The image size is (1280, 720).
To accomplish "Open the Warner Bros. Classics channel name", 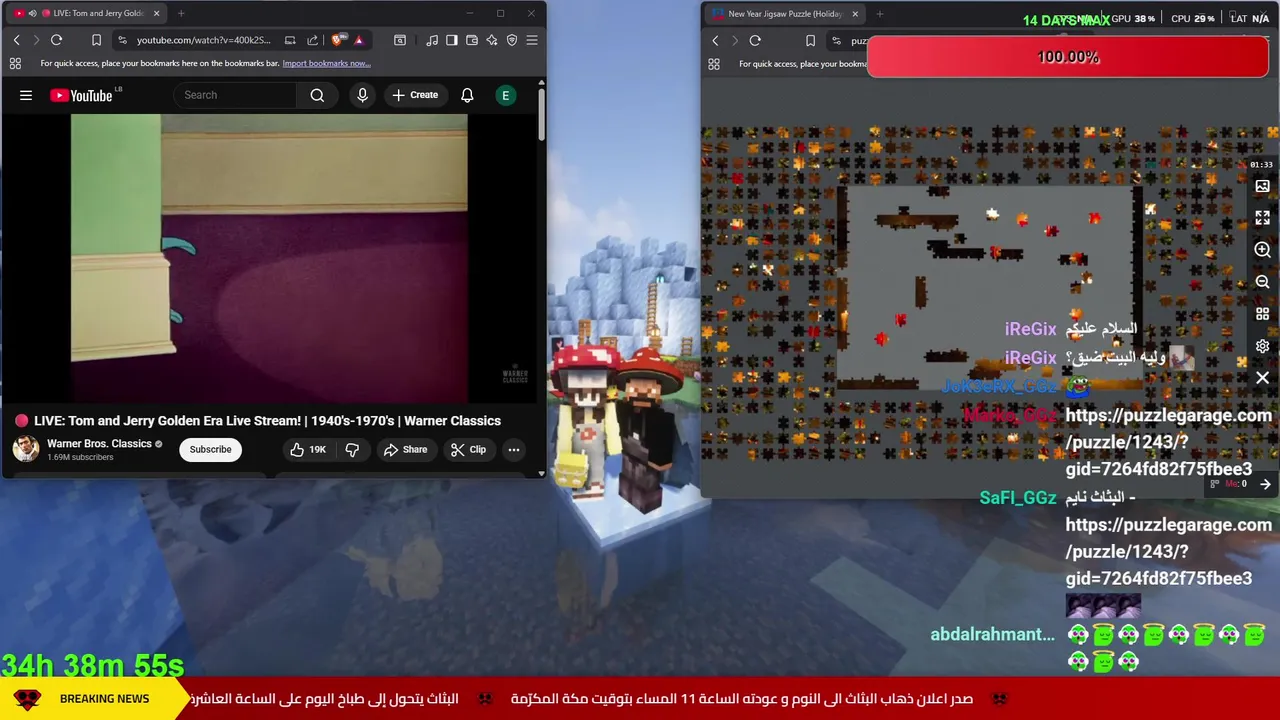I will coord(99,443).
